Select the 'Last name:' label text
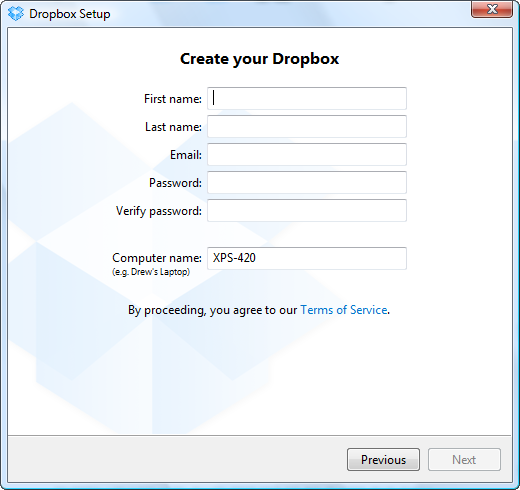Screen dimensions: 520x490 173,127
